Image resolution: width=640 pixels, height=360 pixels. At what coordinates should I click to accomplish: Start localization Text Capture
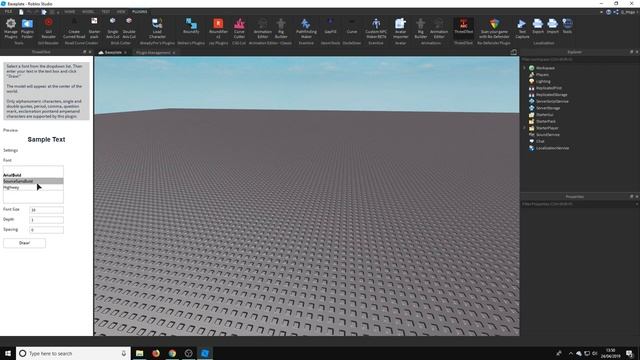pos(522,28)
